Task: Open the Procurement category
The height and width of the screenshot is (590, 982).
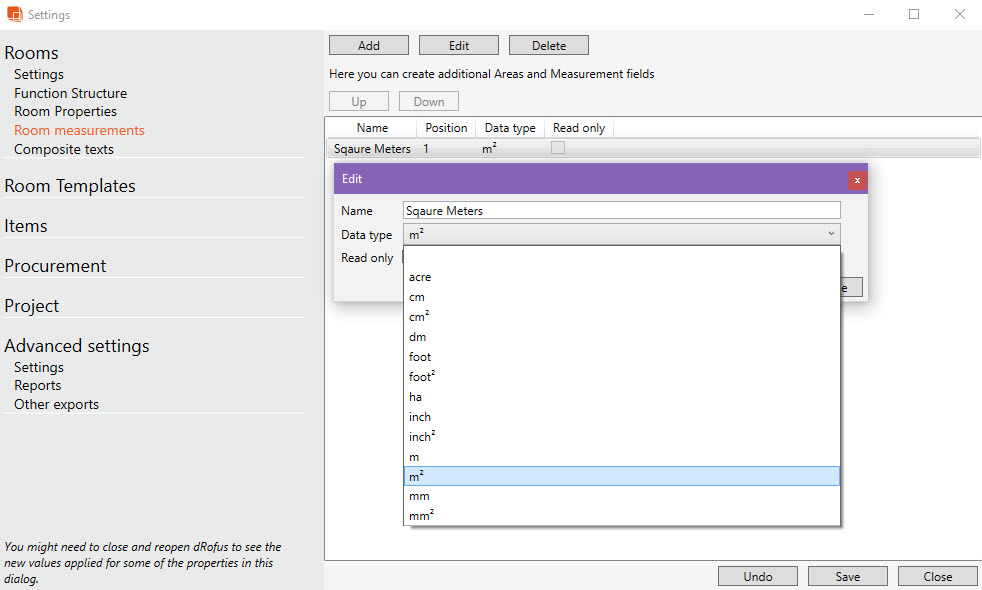Action: coord(55,266)
